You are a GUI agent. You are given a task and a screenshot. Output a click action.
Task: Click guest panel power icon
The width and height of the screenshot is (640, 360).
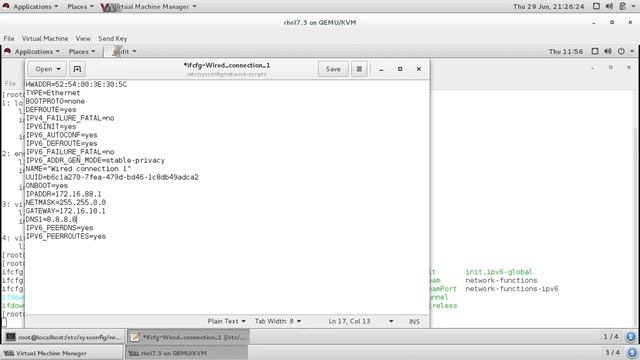point(621,51)
